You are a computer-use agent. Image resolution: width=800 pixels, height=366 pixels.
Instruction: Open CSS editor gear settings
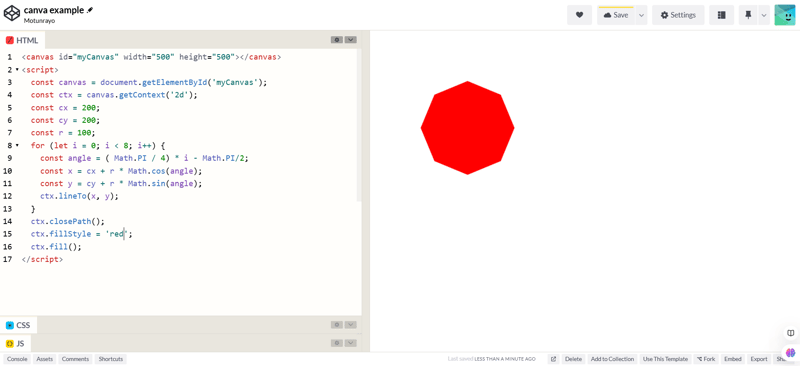click(x=337, y=325)
